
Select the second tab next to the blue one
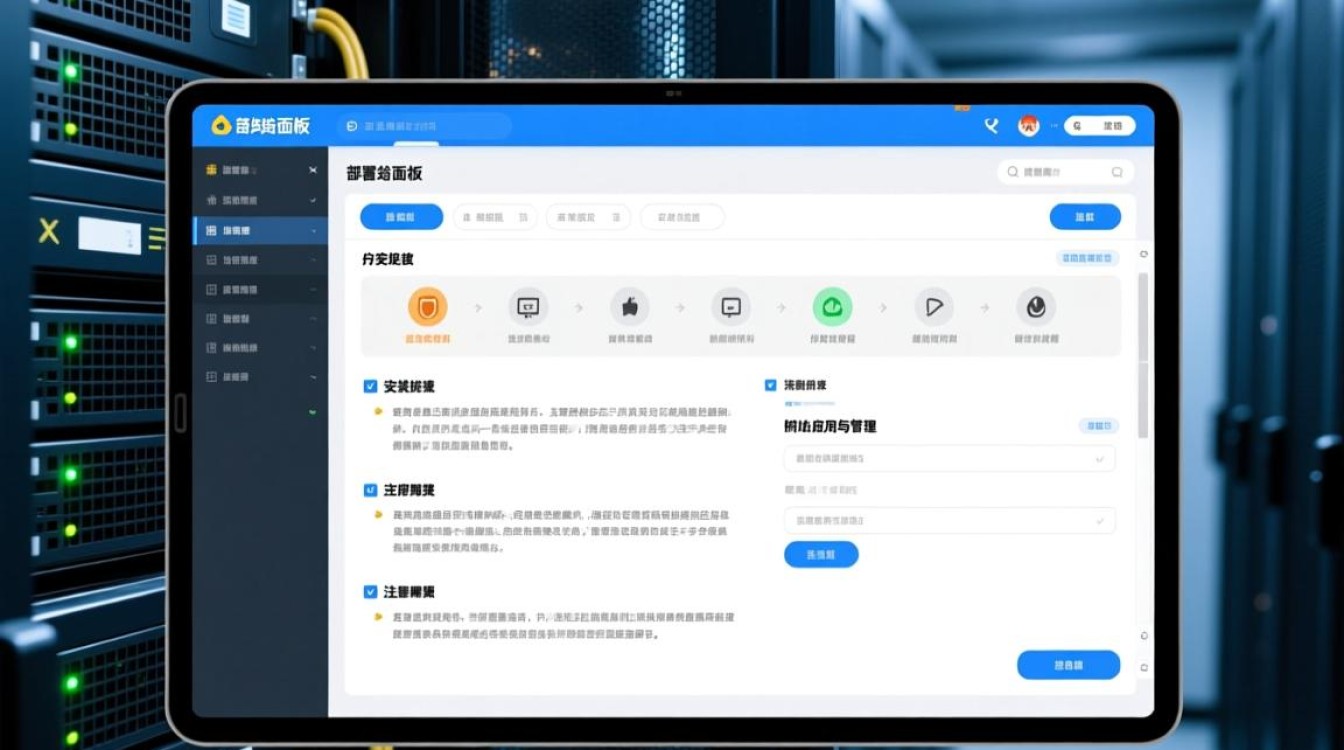point(492,216)
